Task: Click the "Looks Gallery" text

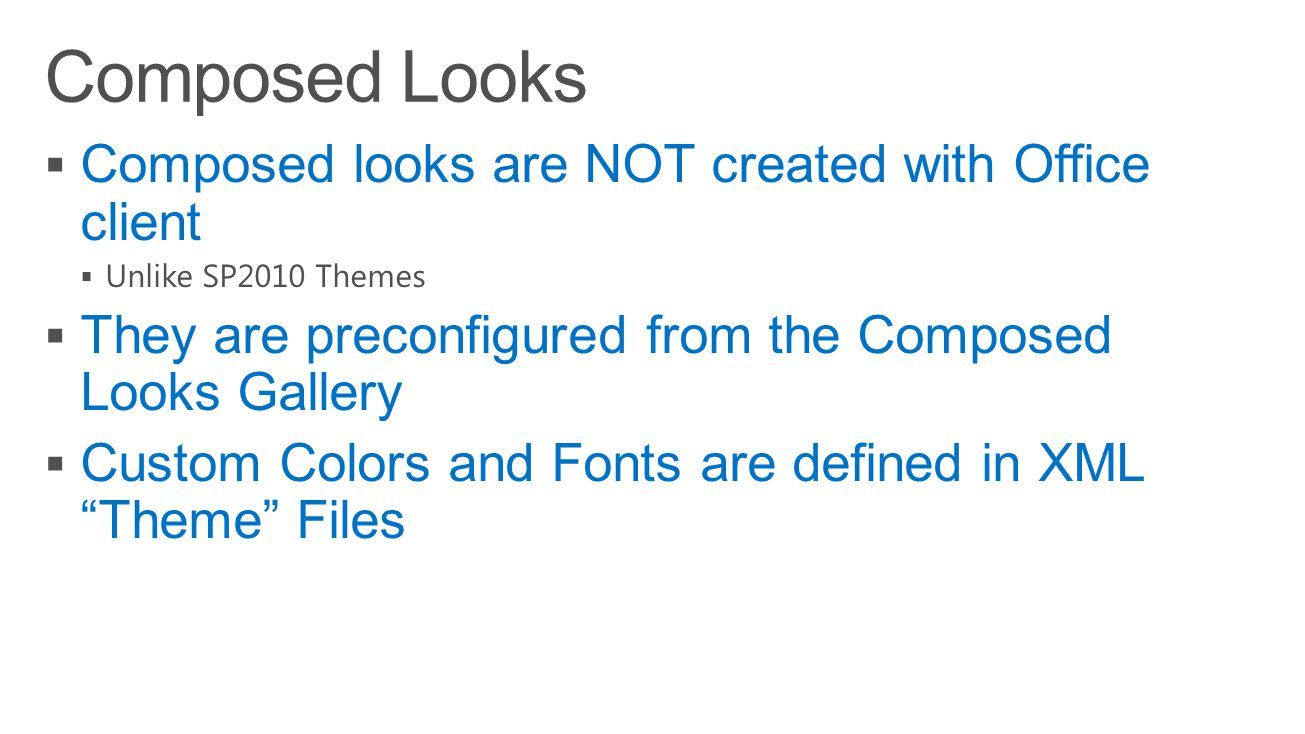Action: point(241,392)
